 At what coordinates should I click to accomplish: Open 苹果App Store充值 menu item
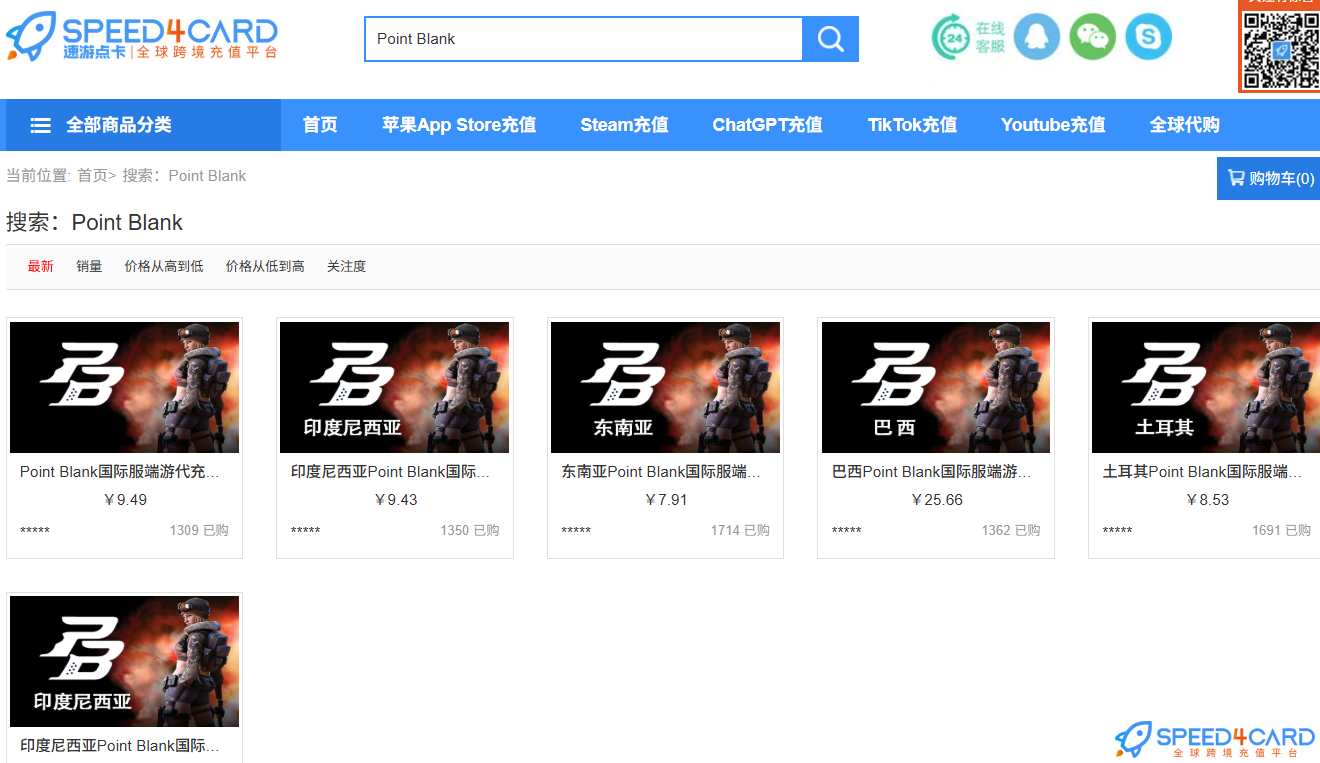click(459, 125)
